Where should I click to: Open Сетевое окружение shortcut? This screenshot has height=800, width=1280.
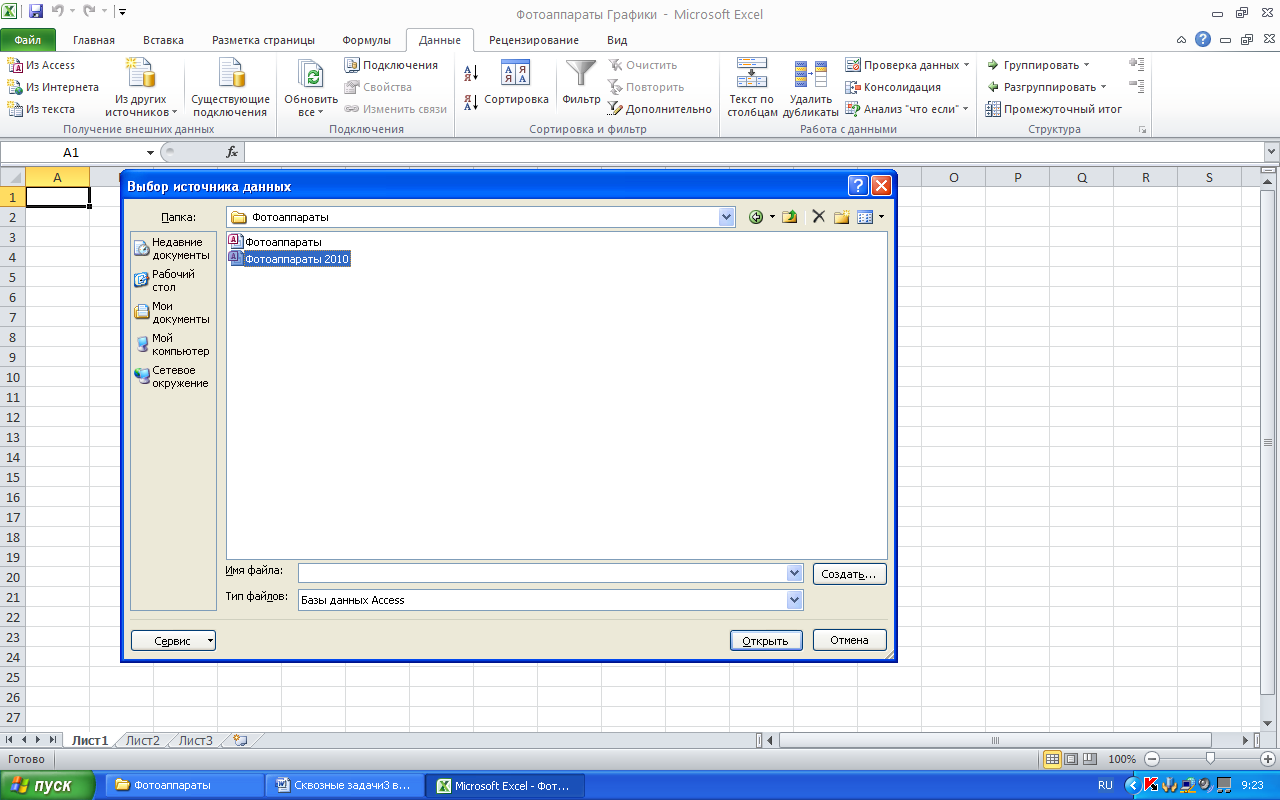coord(172,376)
